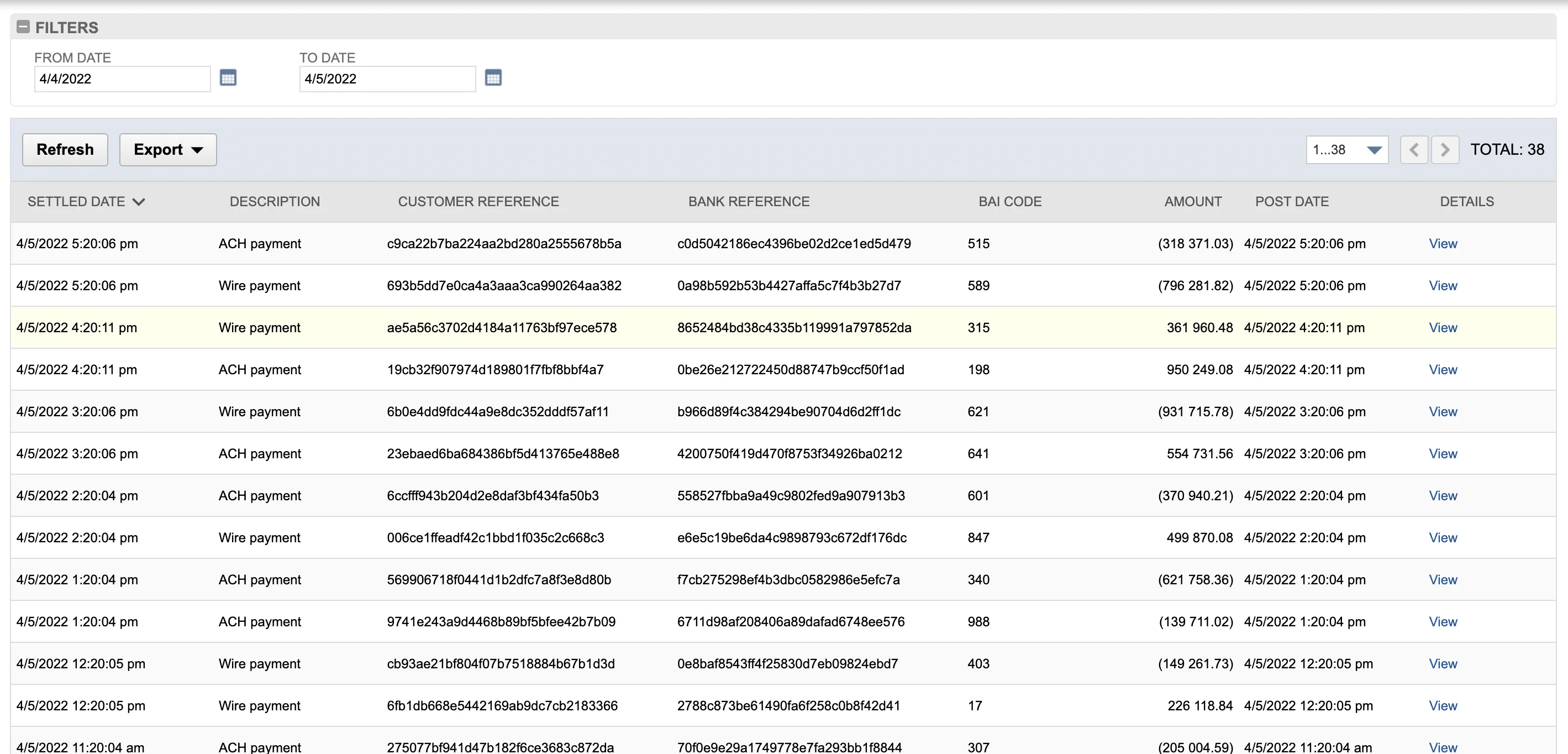The width and height of the screenshot is (1568, 754).
Task: Go to previous page of results
Action: pyautogui.click(x=1414, y=150)
